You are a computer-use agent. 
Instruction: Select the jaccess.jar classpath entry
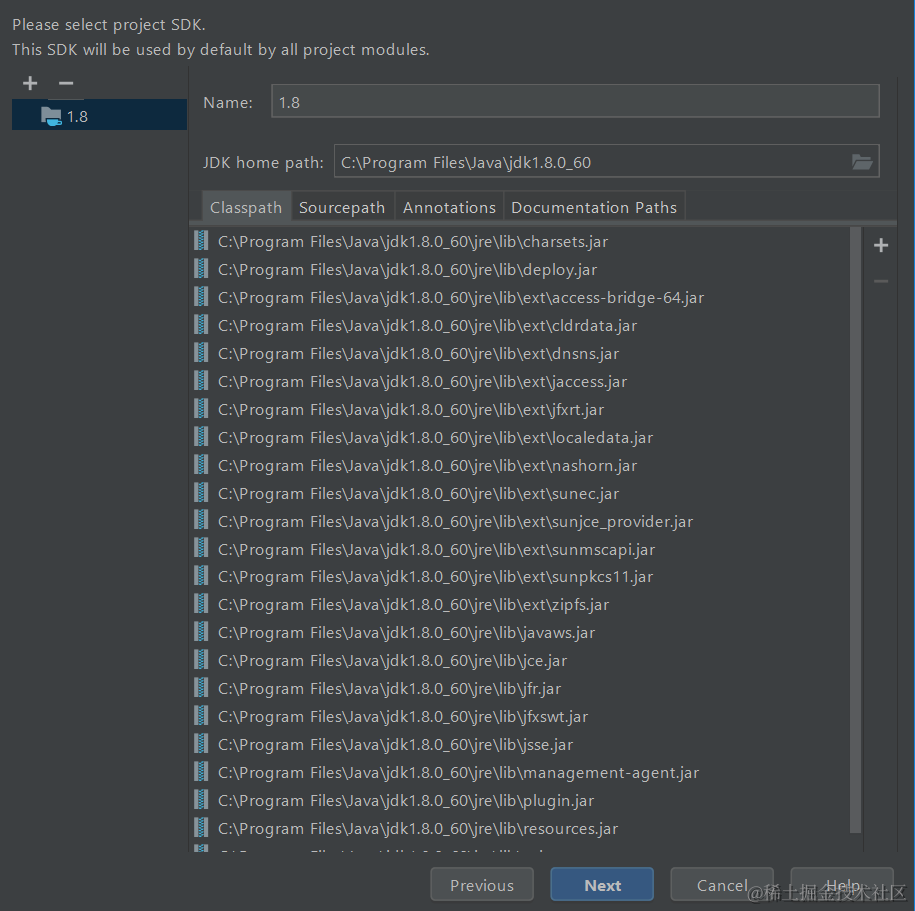(519, 382)
